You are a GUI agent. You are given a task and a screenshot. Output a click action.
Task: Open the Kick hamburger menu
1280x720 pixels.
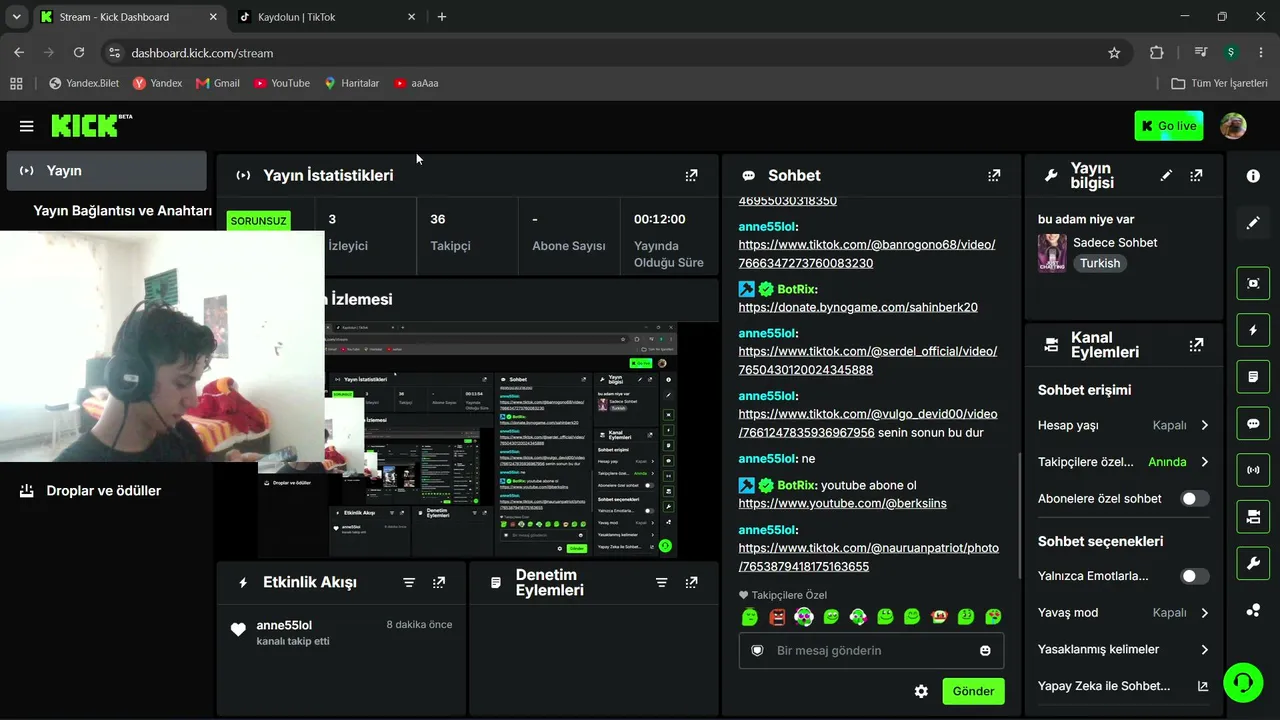[x=26, y=126]
